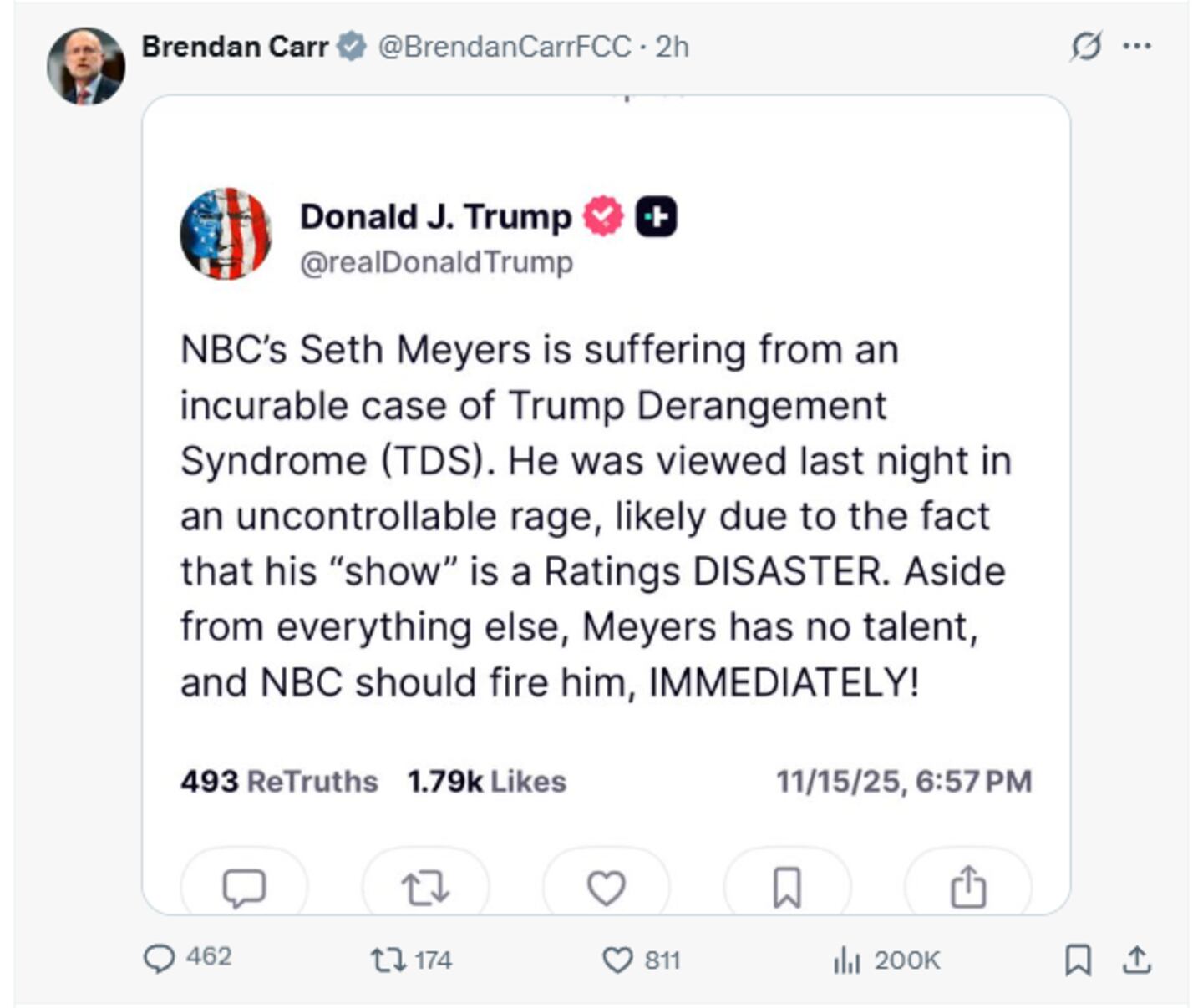Screen dimensions: 1203x1008
Task: View the 1.79k Likes count
Action: coord(486,782)
